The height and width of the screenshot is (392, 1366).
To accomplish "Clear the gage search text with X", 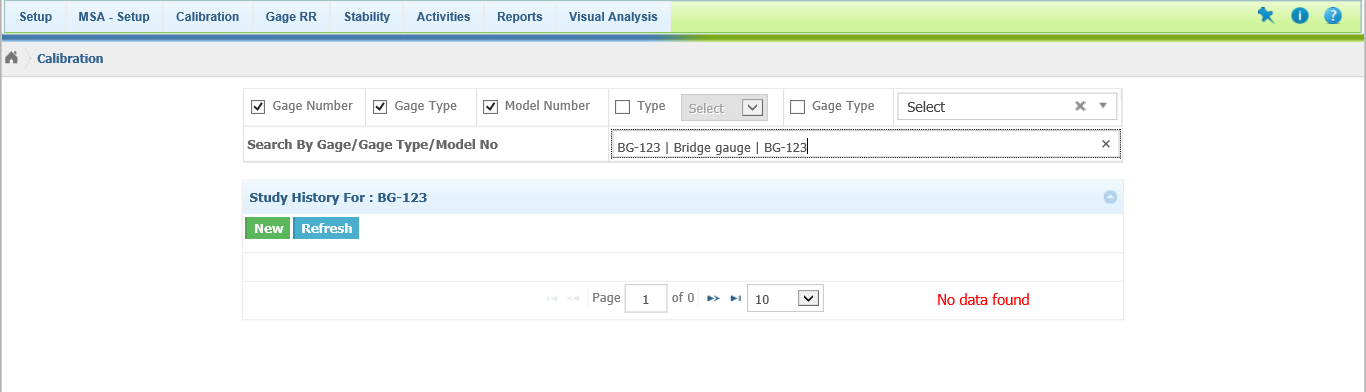I will 1106,144.
